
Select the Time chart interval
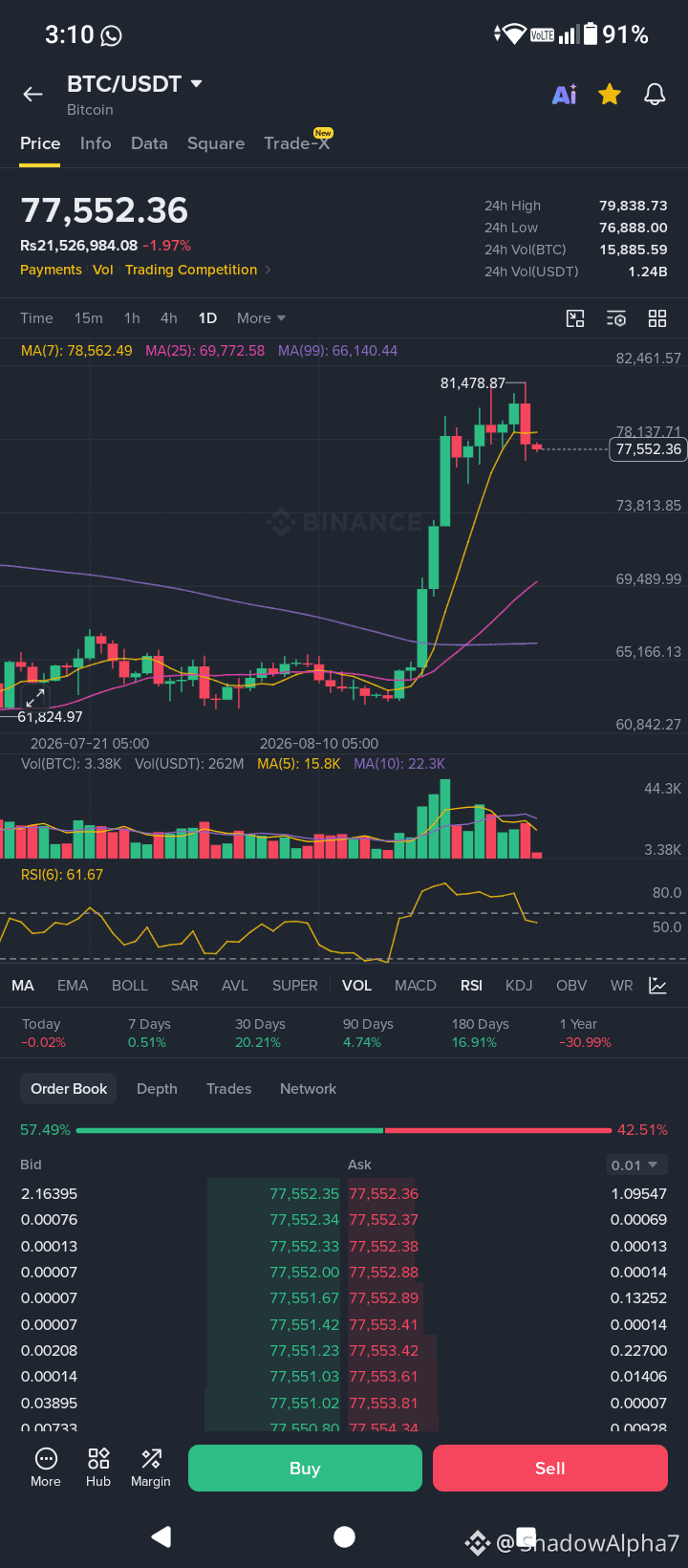pyautogui.click(x=36, y=318)
